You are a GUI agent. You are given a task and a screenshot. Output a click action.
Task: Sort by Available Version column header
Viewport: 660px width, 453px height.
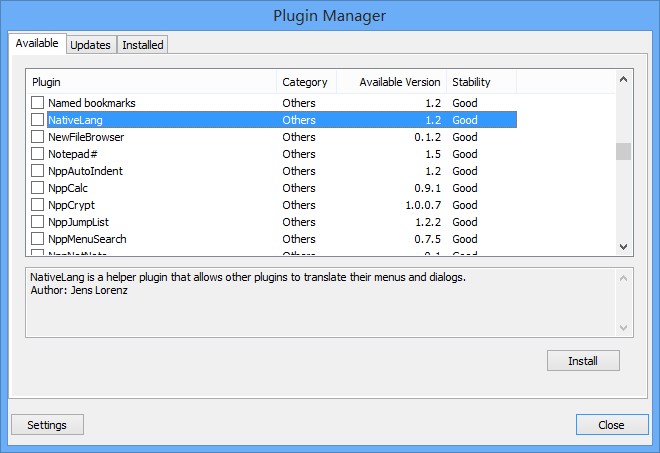(x=391, y=82)
